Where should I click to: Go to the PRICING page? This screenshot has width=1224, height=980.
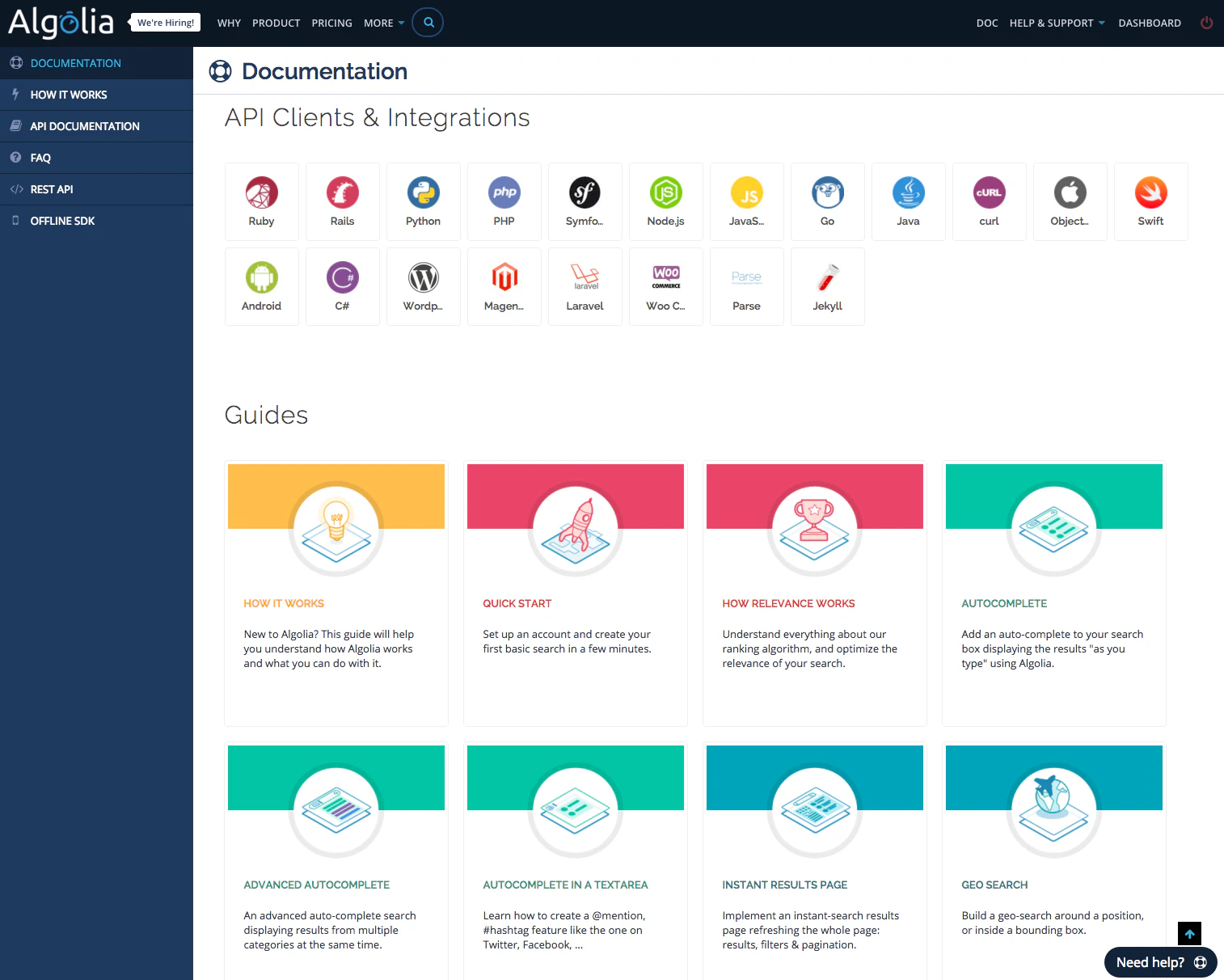coord(331,23)
